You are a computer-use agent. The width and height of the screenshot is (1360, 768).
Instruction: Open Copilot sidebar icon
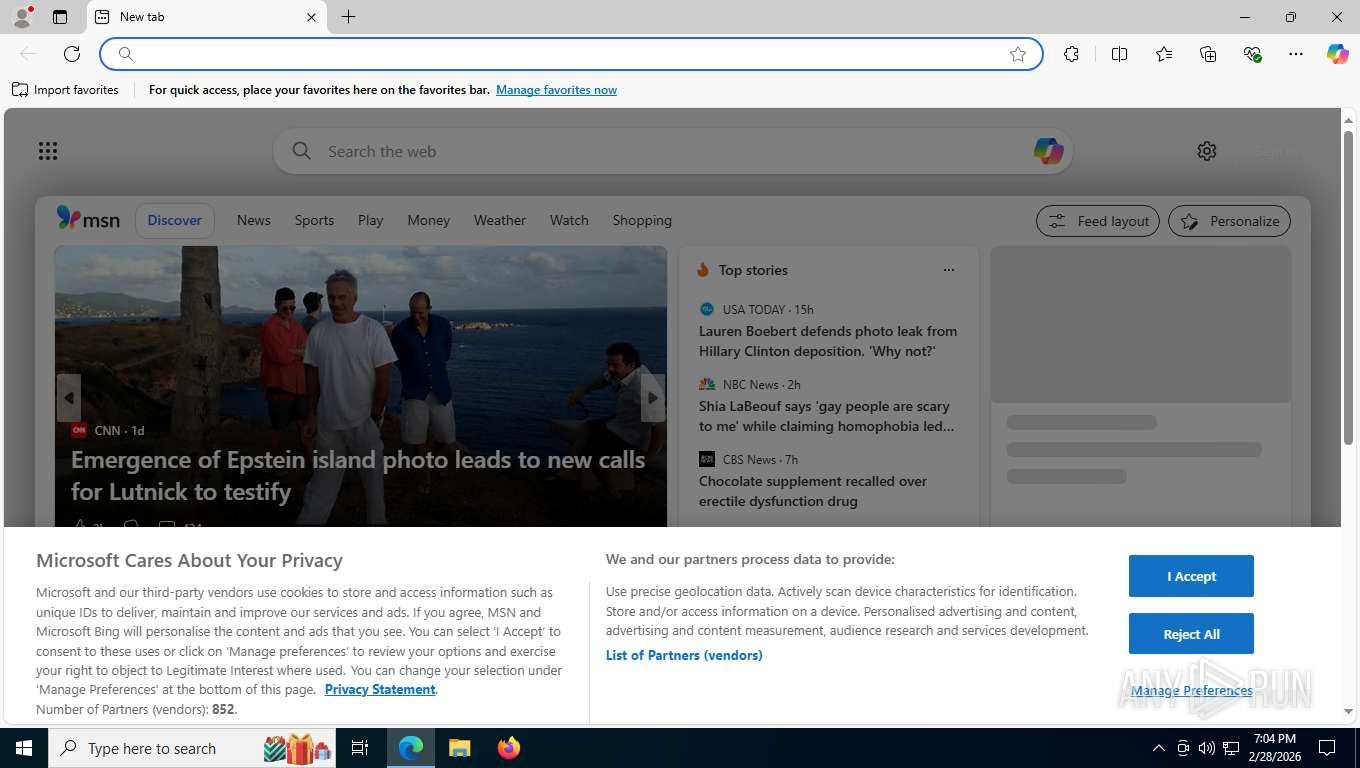click(x=1338, y=54)
